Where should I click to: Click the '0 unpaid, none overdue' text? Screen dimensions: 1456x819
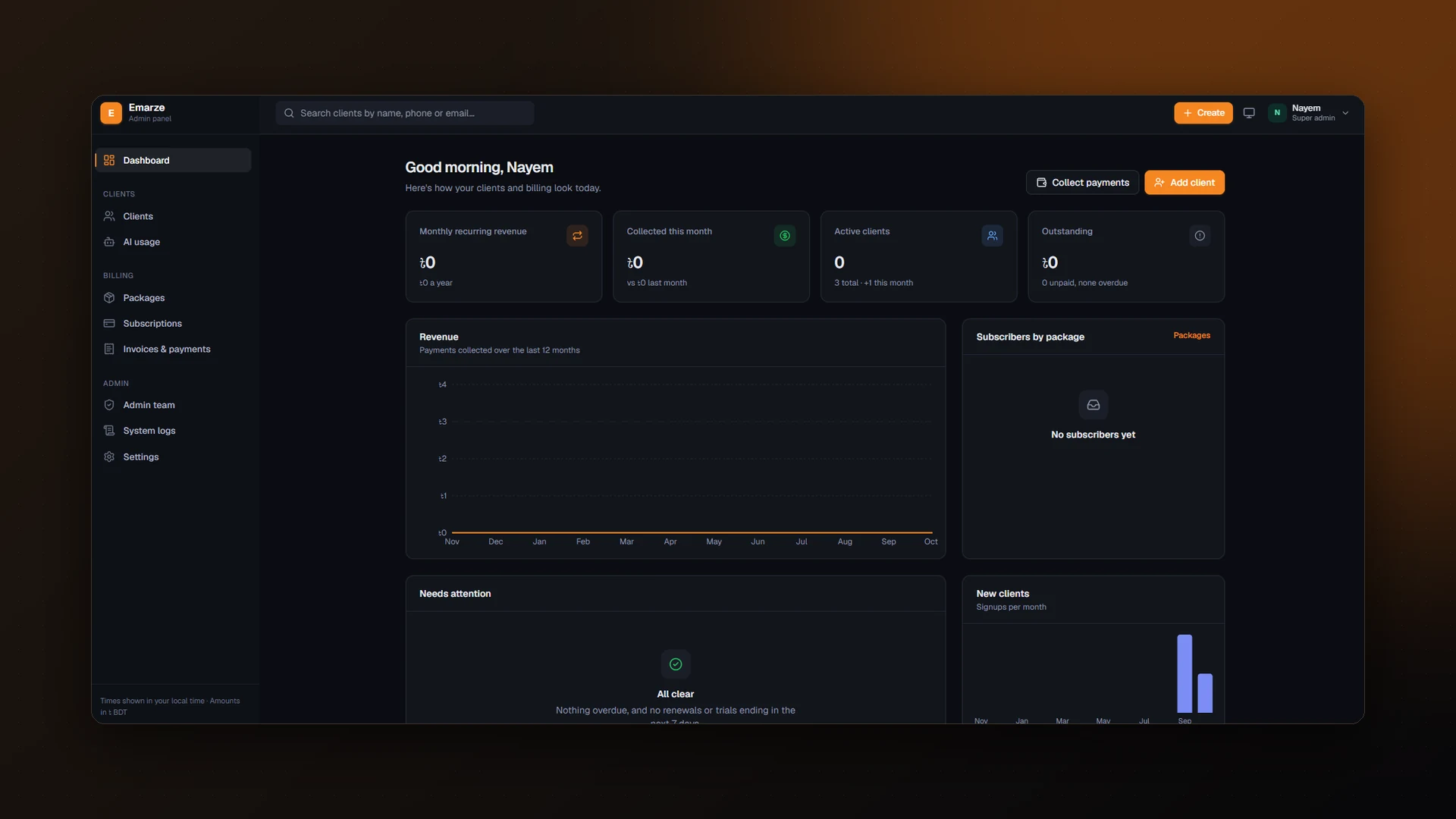(x=1084, y=283)
